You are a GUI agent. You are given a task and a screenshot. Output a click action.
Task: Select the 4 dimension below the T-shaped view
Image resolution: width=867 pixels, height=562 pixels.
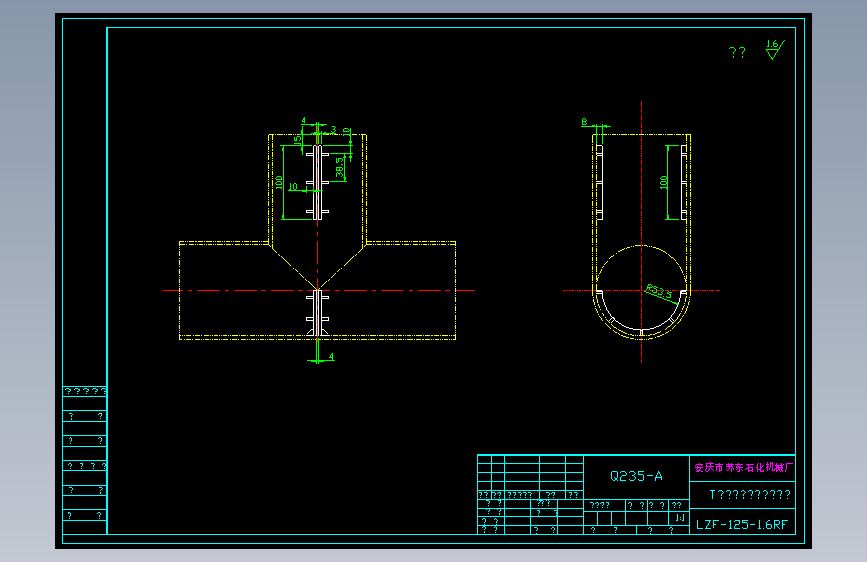click(331, 357)
